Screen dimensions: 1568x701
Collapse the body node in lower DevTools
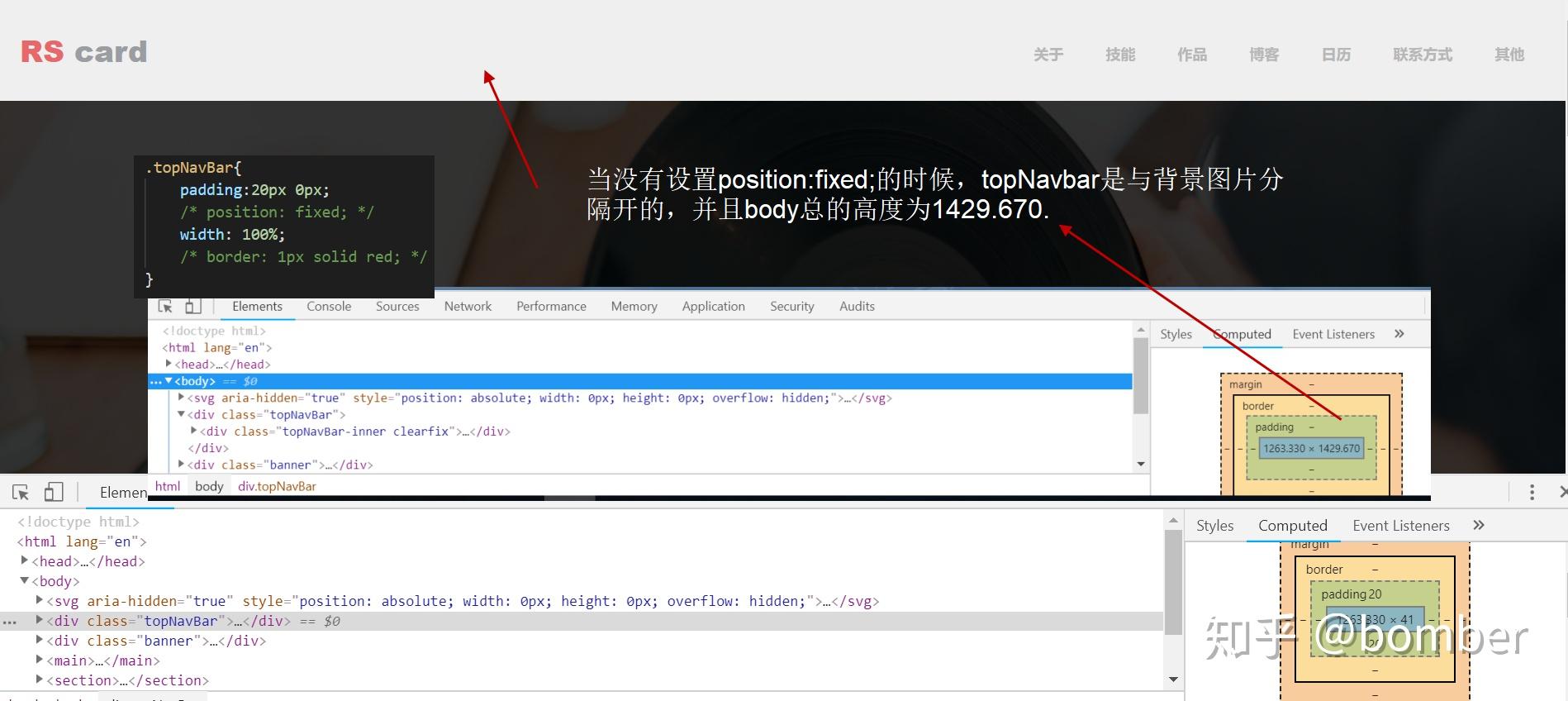[25, 580]
